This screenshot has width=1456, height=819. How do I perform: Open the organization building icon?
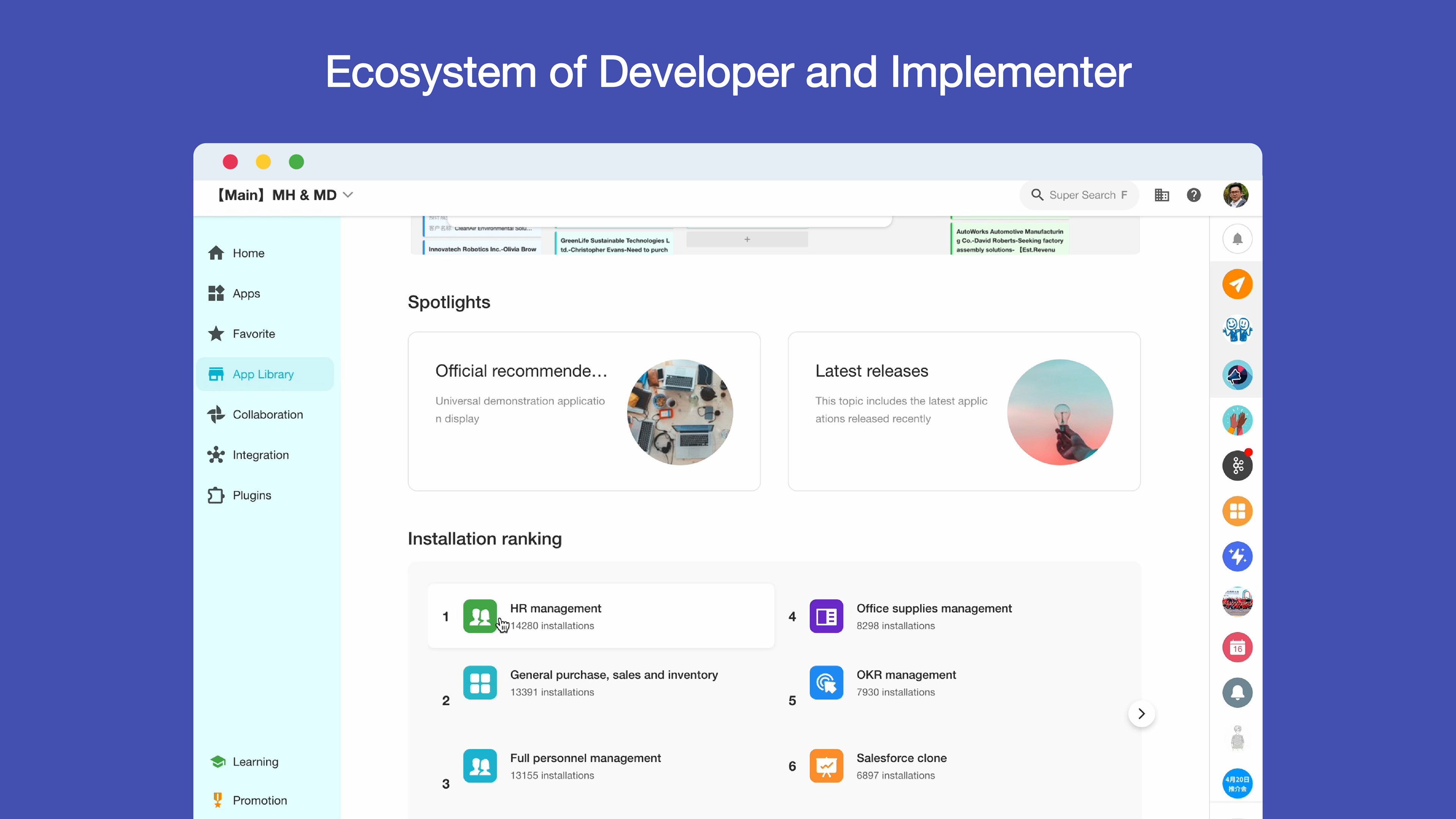pos(1161,195)
